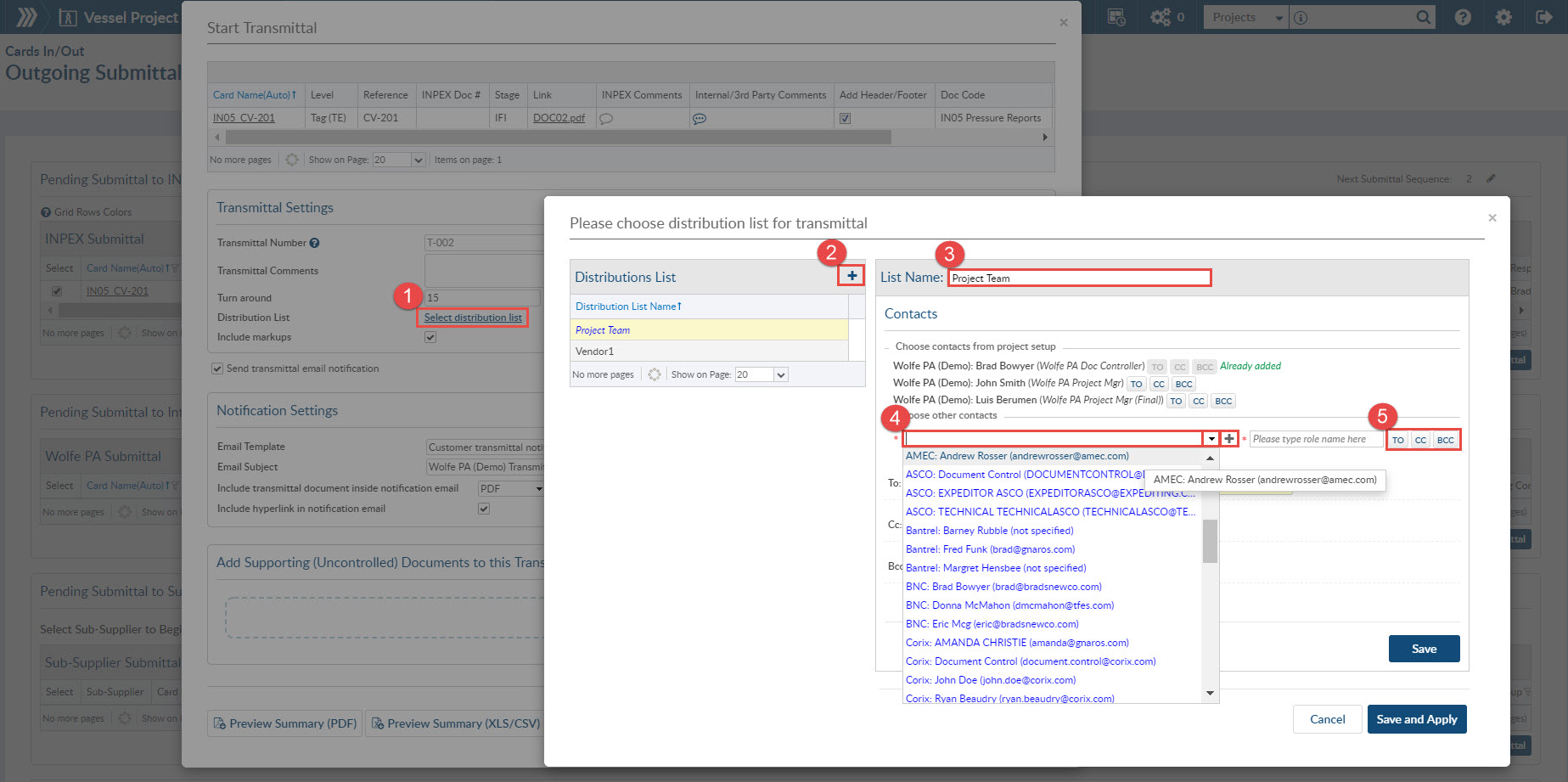This screenshot has width=1568, height=782.
Task: Click horizontal scrollbar of Start Transmittal grid
Action: (558, 137)
